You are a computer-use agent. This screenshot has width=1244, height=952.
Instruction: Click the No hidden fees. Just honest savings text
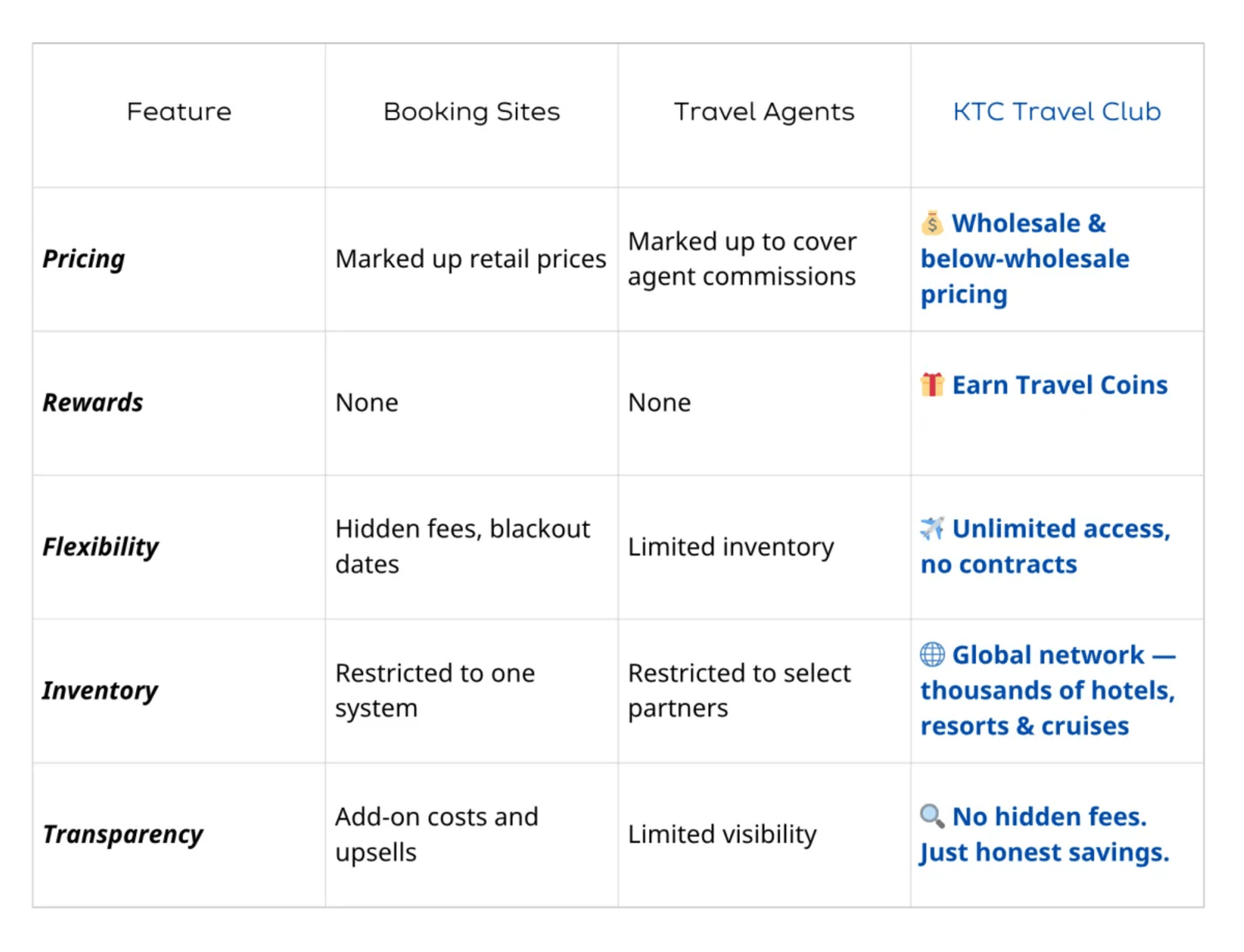[1045, 835]
